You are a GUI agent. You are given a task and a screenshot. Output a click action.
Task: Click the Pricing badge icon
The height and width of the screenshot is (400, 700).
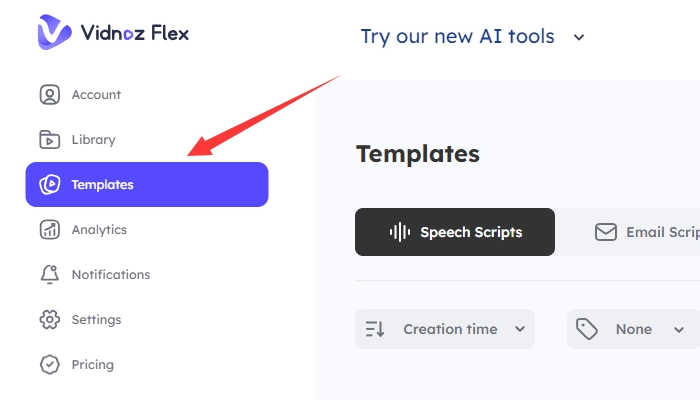point(49,365)
